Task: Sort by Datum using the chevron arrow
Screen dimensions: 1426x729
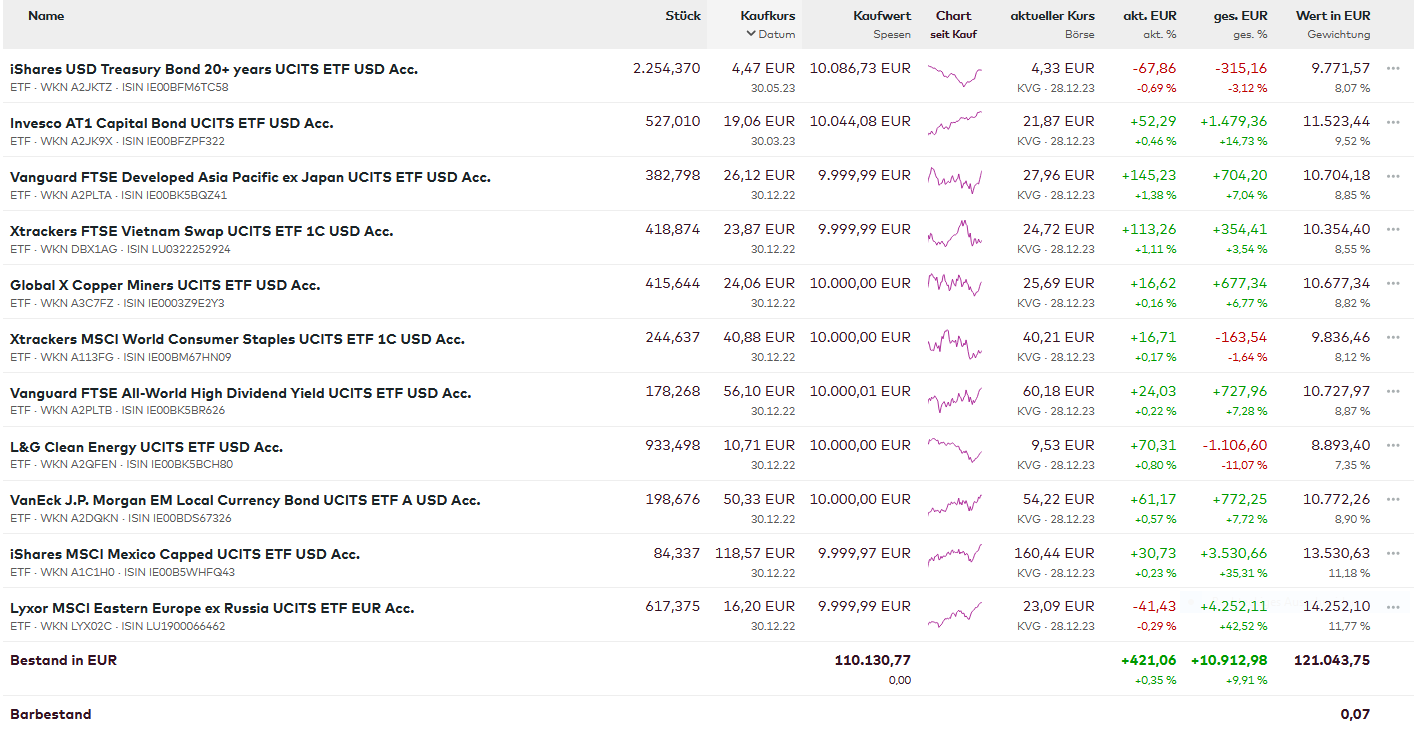Action: coord(751,34)
